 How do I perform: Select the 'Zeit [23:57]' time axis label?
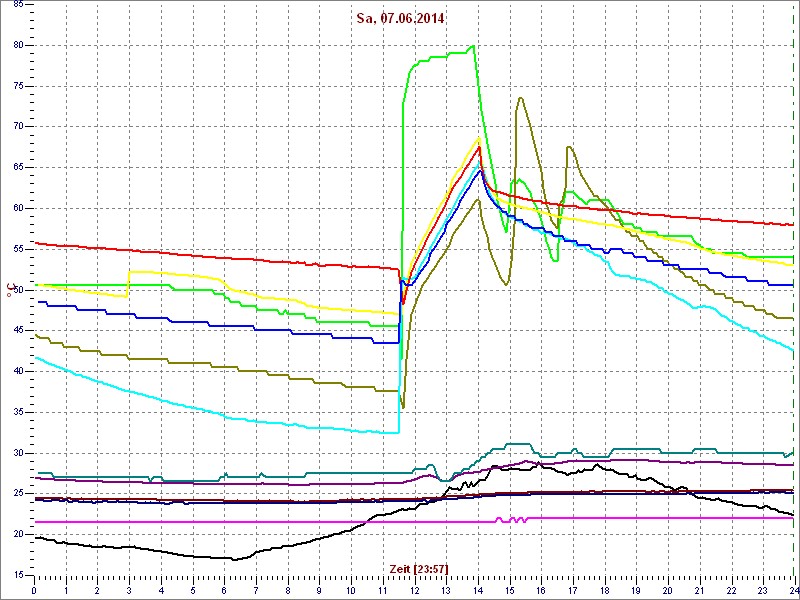point(419,568)
